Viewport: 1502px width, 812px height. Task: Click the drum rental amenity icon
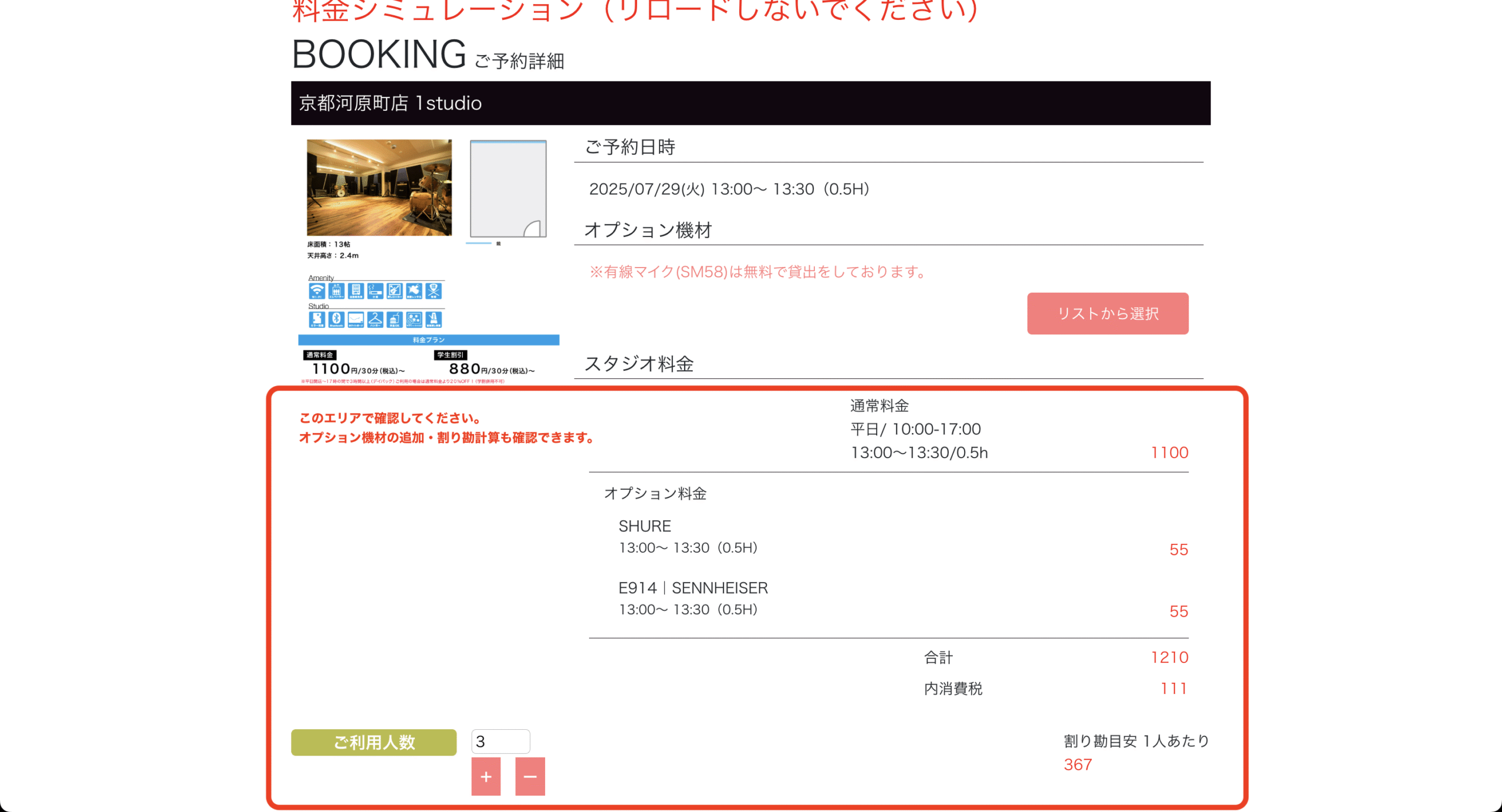[414, 291]
